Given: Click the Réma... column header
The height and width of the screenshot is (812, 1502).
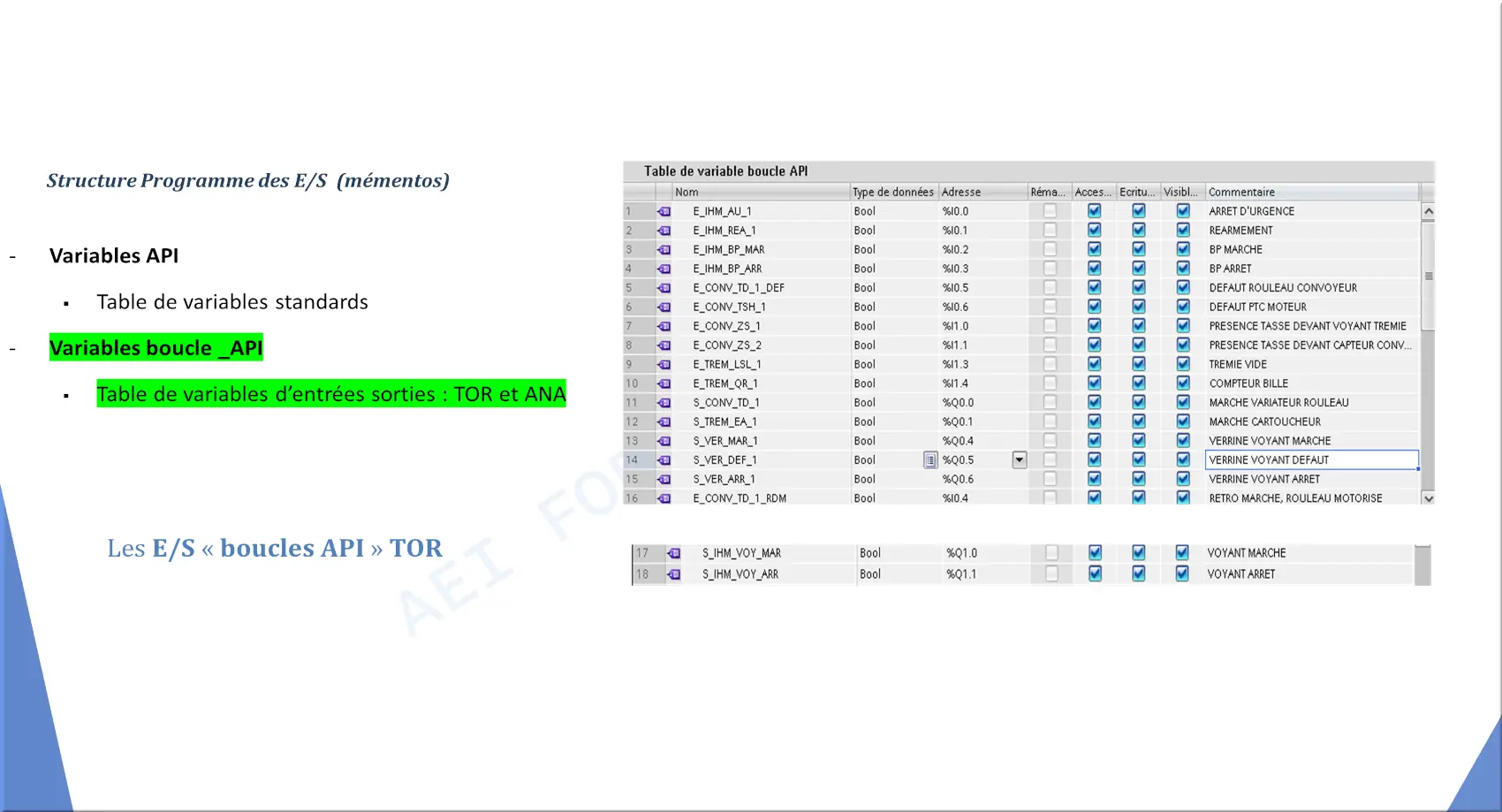Looking at the screenshot, I should [x=1049, y=192].
